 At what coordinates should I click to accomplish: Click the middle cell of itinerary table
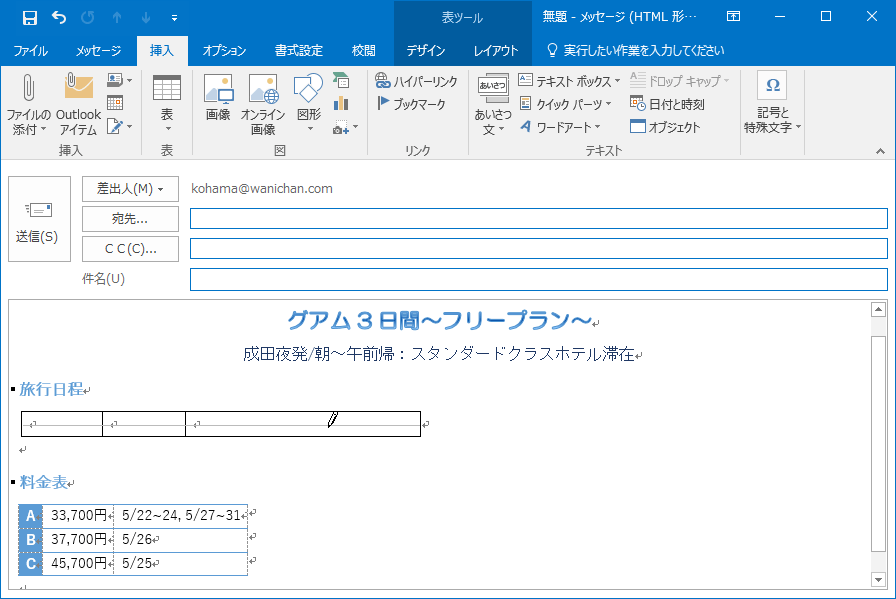144,424
